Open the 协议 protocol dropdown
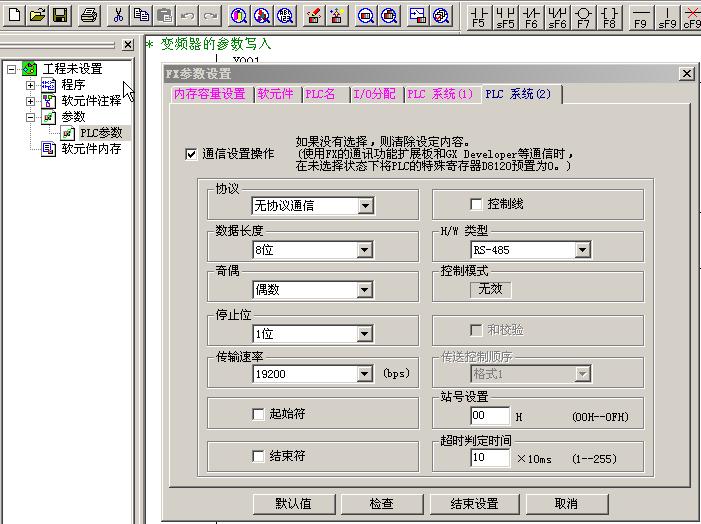The image size is (701, 524). click(x=365, y=206)
